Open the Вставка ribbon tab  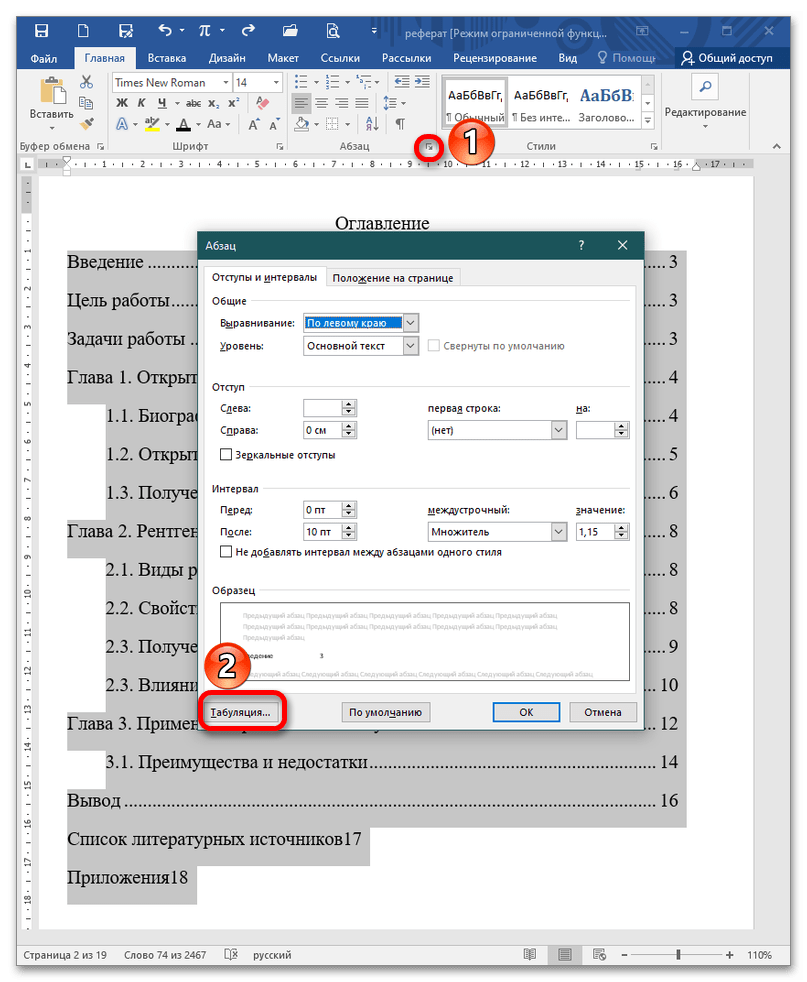tap(166, 58)
